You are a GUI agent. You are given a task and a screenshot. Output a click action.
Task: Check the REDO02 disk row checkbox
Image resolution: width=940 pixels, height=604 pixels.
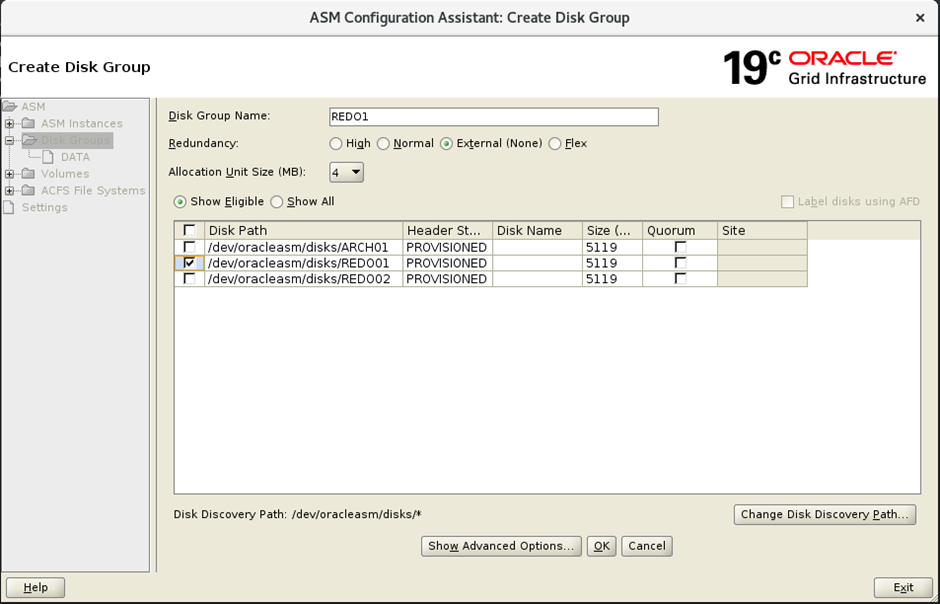[189, 279]
